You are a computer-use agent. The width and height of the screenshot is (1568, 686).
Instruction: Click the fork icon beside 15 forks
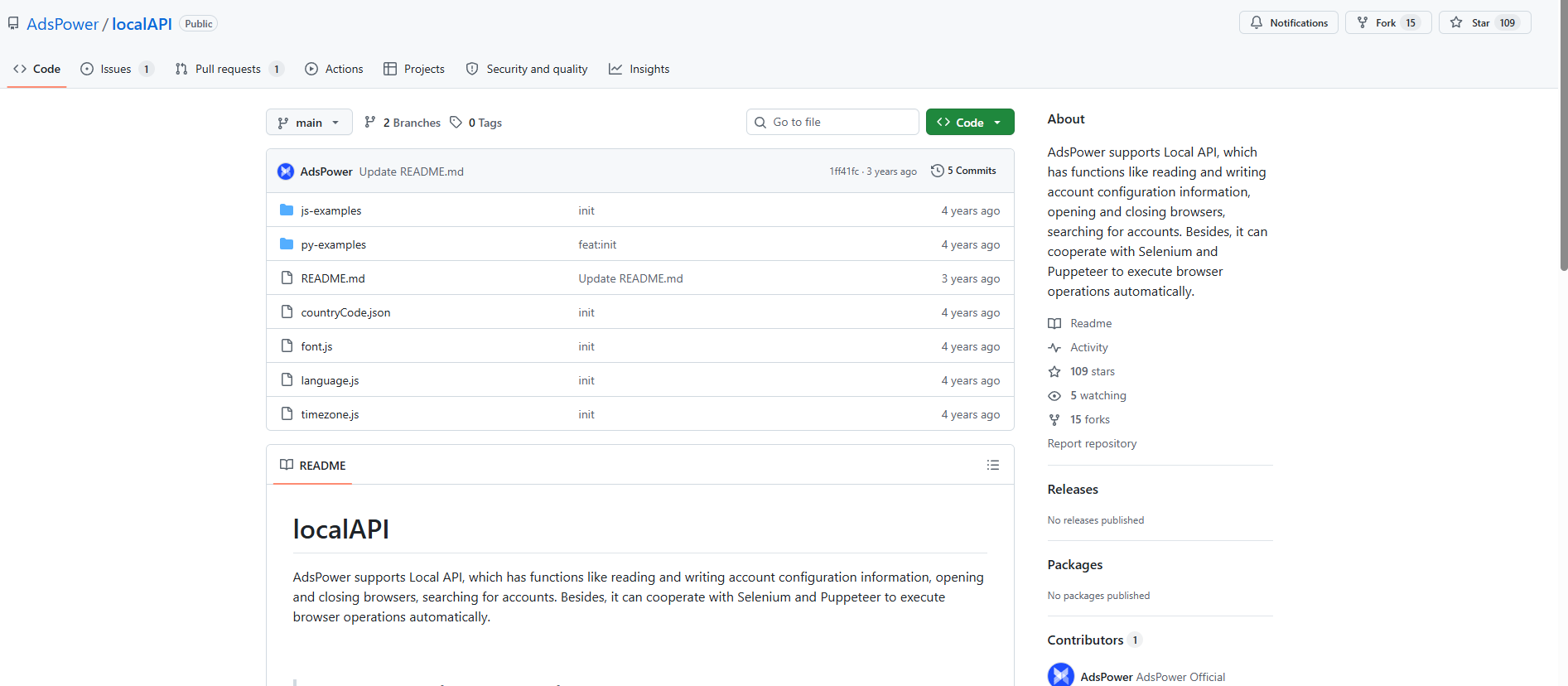click(x=1054, y=420)
